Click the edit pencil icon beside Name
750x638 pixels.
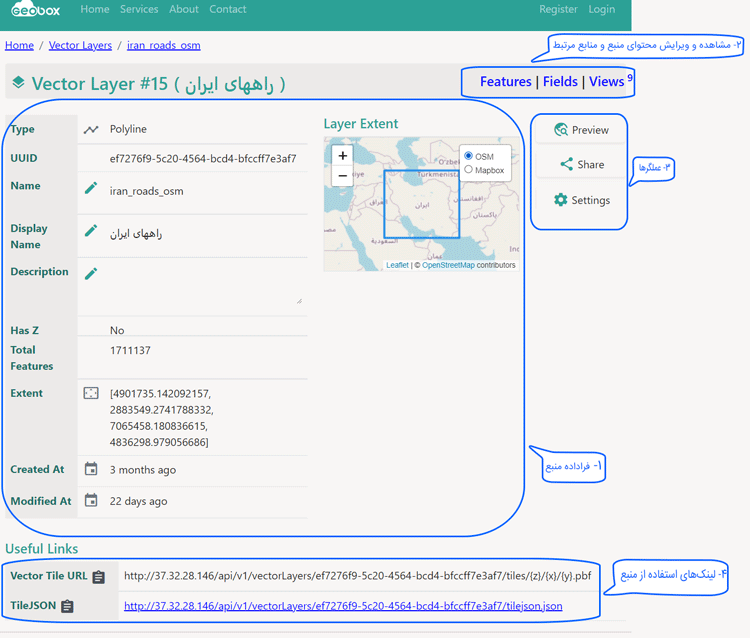click(91, 188)
